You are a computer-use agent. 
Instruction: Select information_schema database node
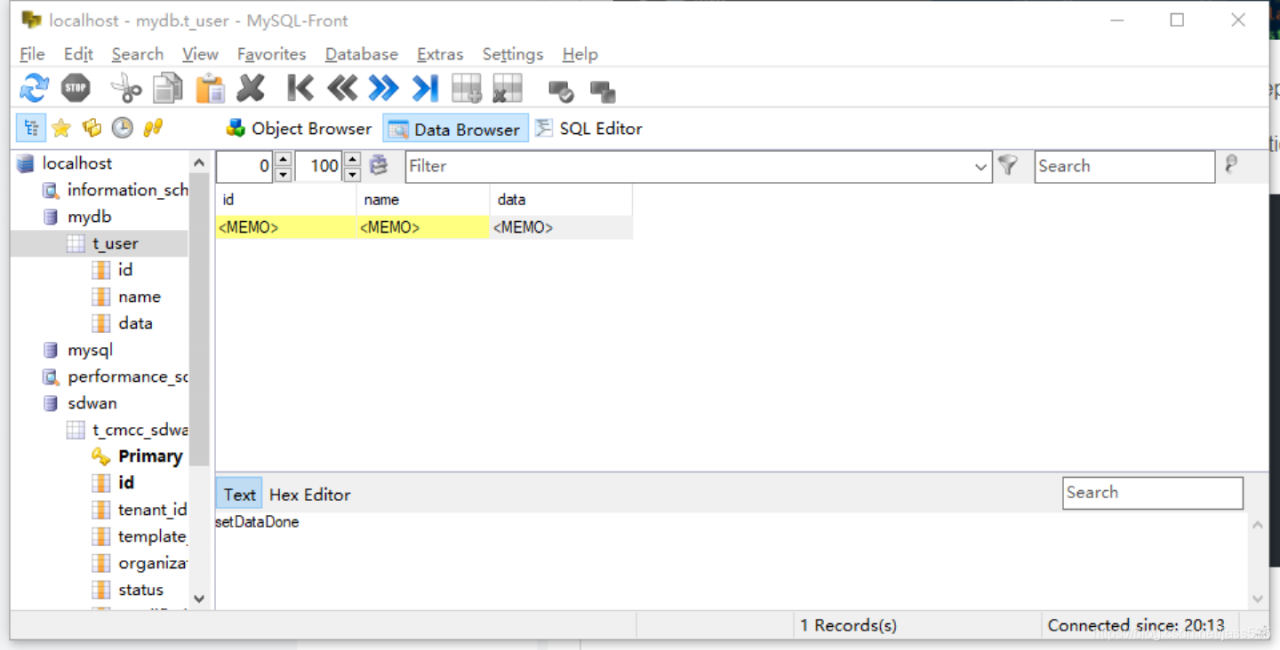click(127, 190)
